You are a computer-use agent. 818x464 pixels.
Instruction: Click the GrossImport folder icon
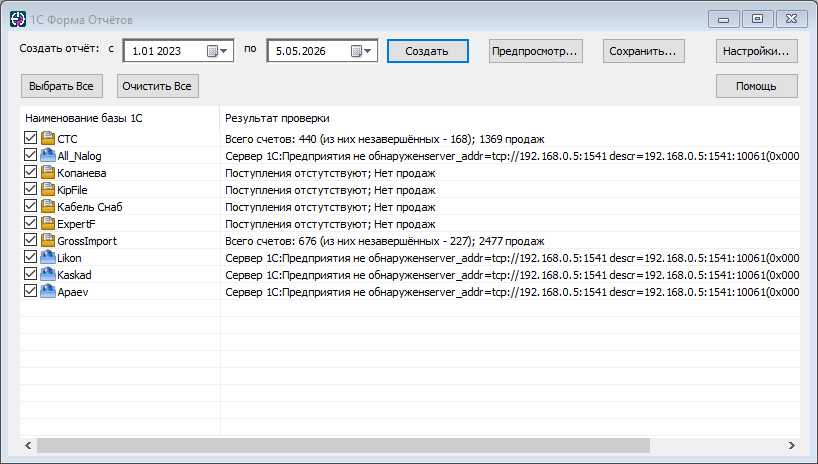coord(48,240)
